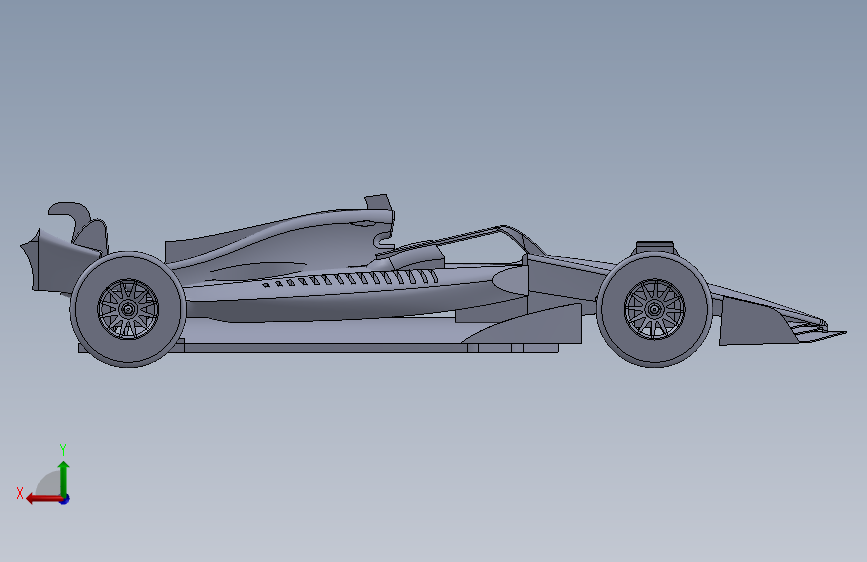Image resolution: width=867 pixels, height=562 pixels.
Task: Select the cooling louvers row on the sidepod
Action: tap(351, 278)
